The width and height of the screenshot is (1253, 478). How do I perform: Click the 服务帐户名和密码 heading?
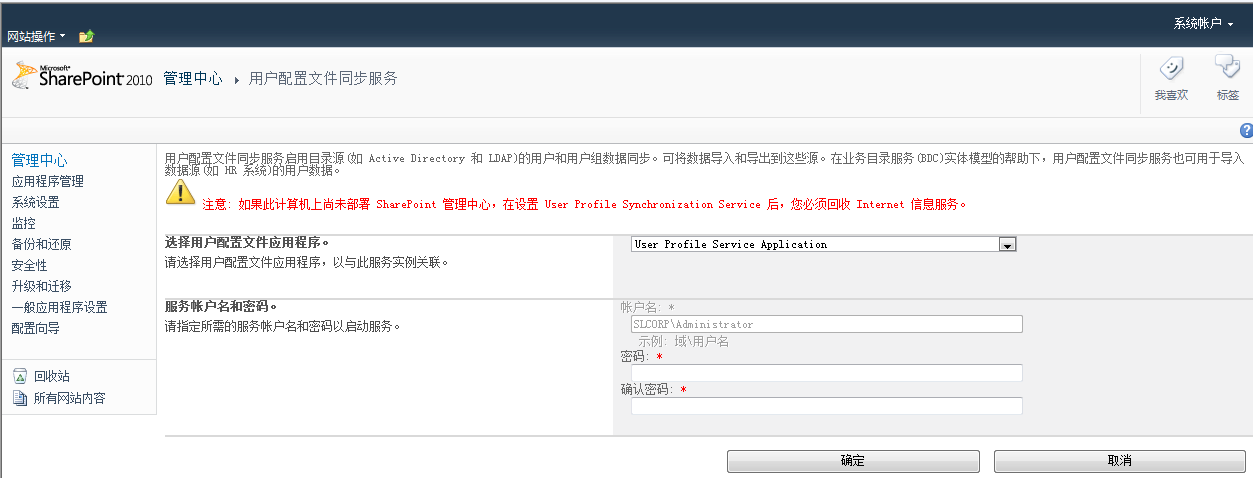pyautogui.click(x=221, y=306)
